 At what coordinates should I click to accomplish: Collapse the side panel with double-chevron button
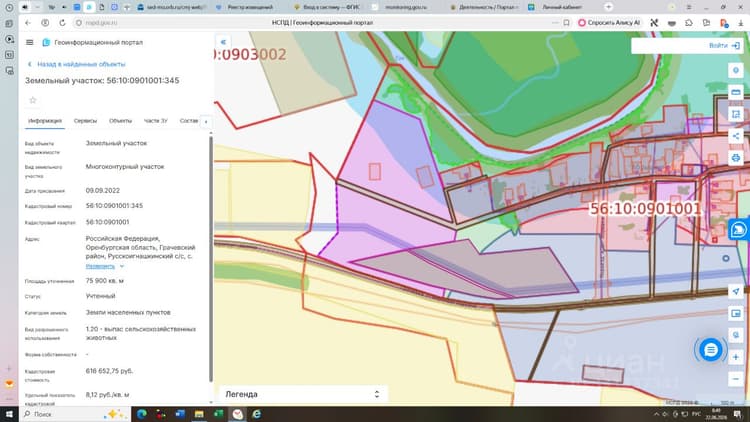pos(223,42)
